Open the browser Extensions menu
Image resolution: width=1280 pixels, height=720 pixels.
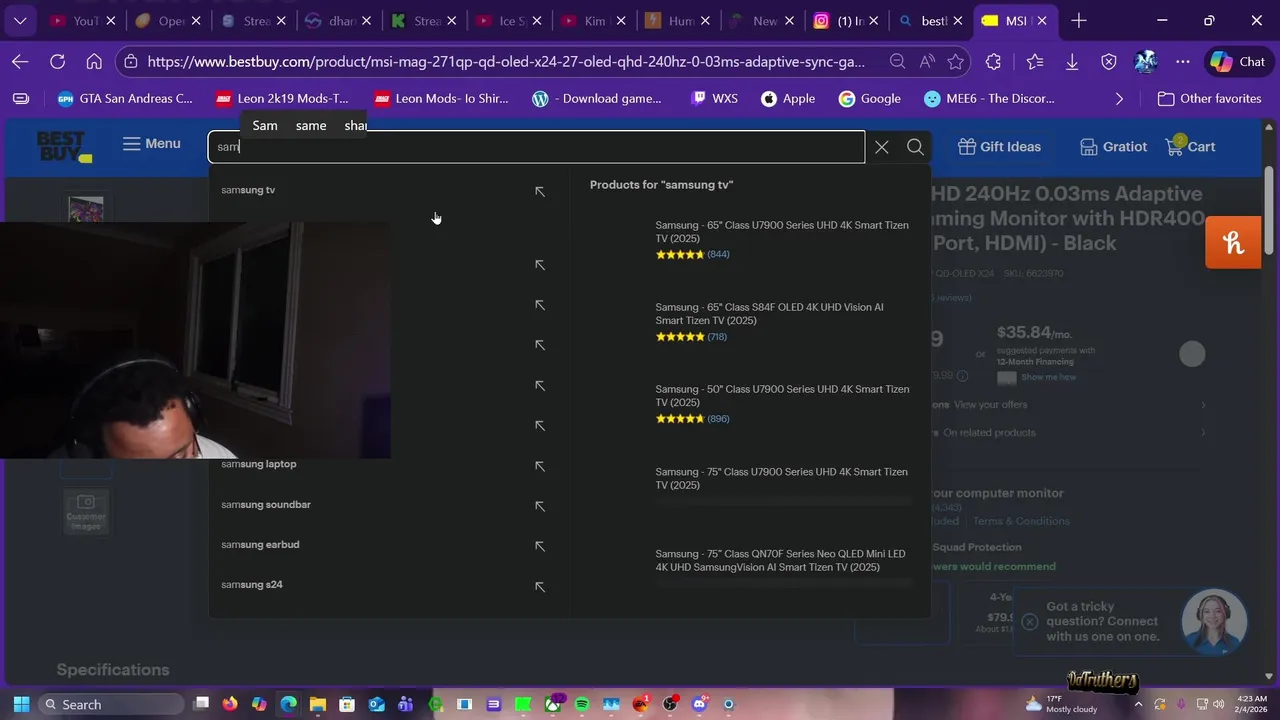click(993, 62)
